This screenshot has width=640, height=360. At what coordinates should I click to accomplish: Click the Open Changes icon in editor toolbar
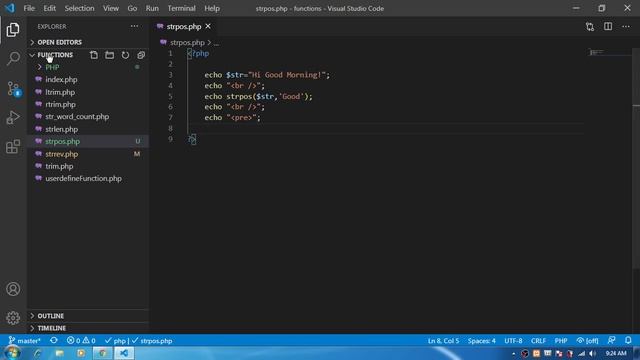click(x=590, y=27)
